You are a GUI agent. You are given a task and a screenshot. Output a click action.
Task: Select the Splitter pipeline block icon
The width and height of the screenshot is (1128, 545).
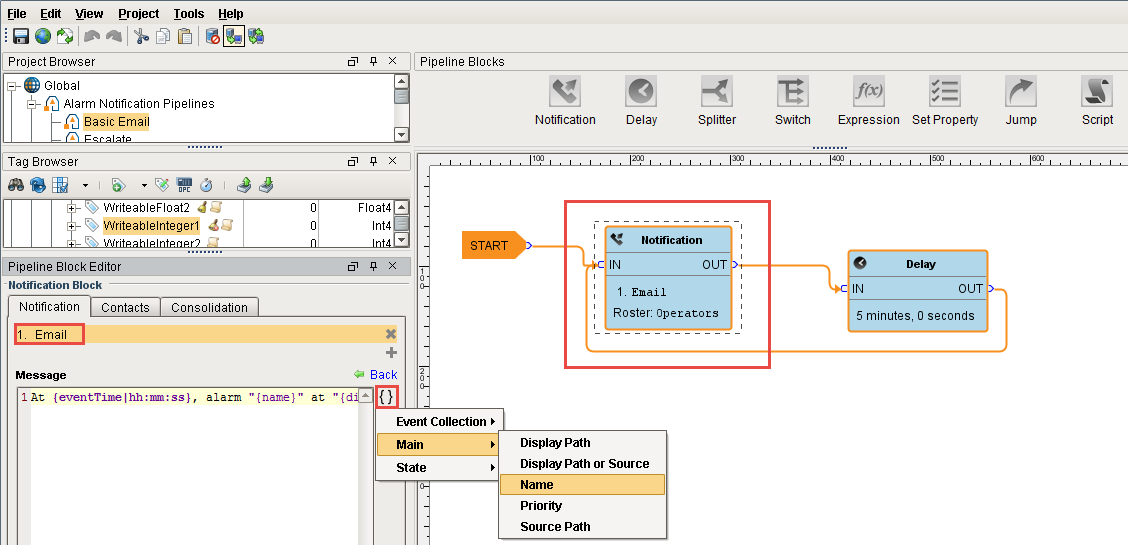pos(716,93)
